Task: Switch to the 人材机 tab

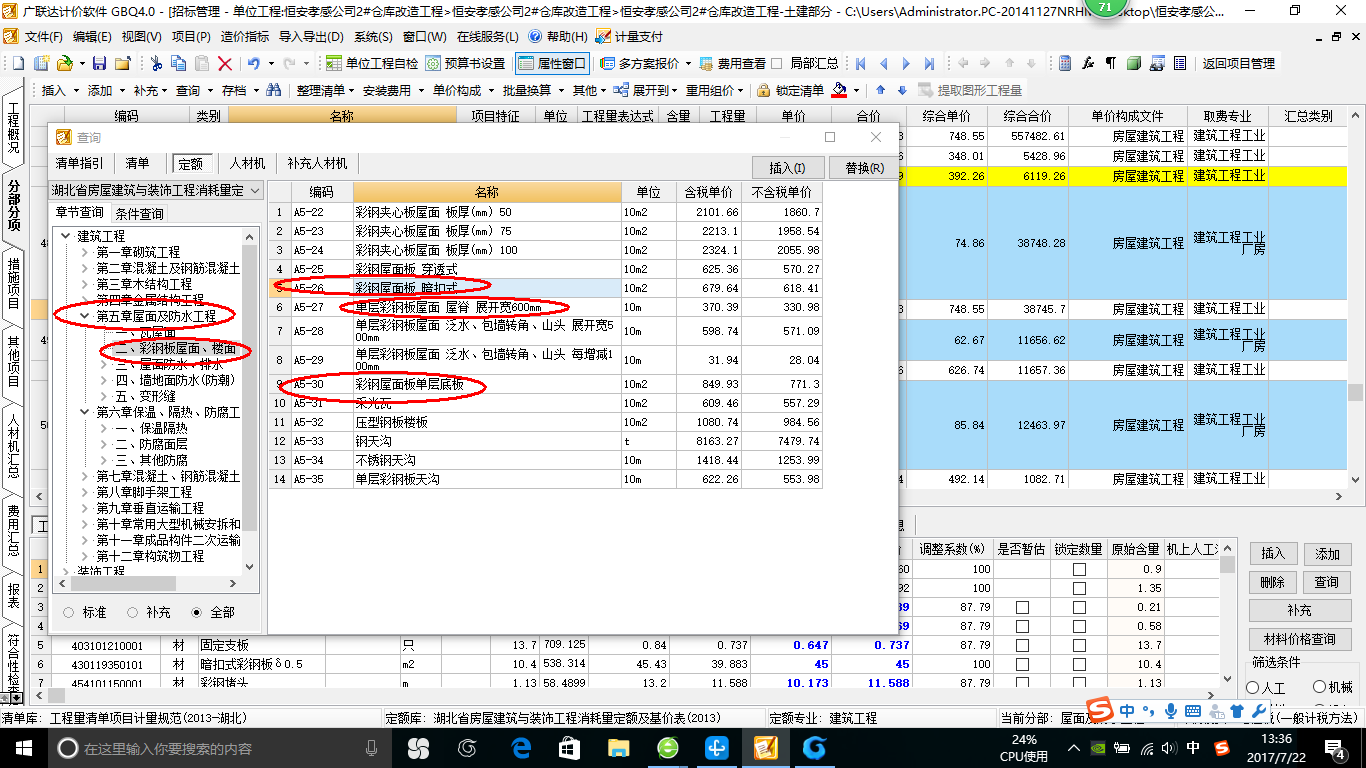Action: 247,163
